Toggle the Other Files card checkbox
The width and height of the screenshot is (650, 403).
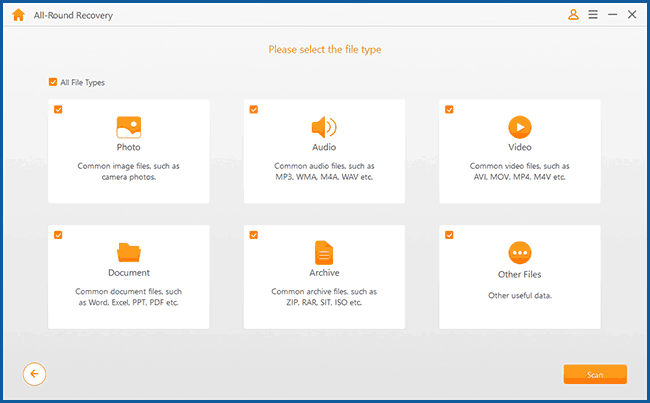tap(450, 235)
